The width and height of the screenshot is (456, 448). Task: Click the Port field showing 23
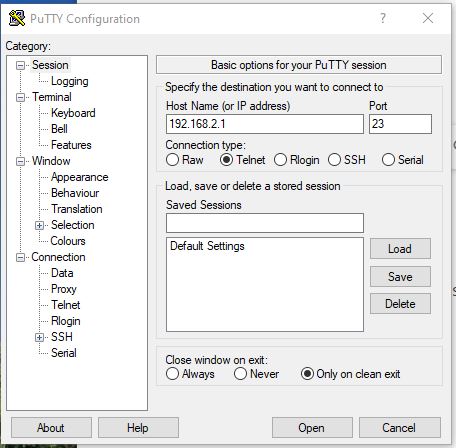[x=400, y=124]
